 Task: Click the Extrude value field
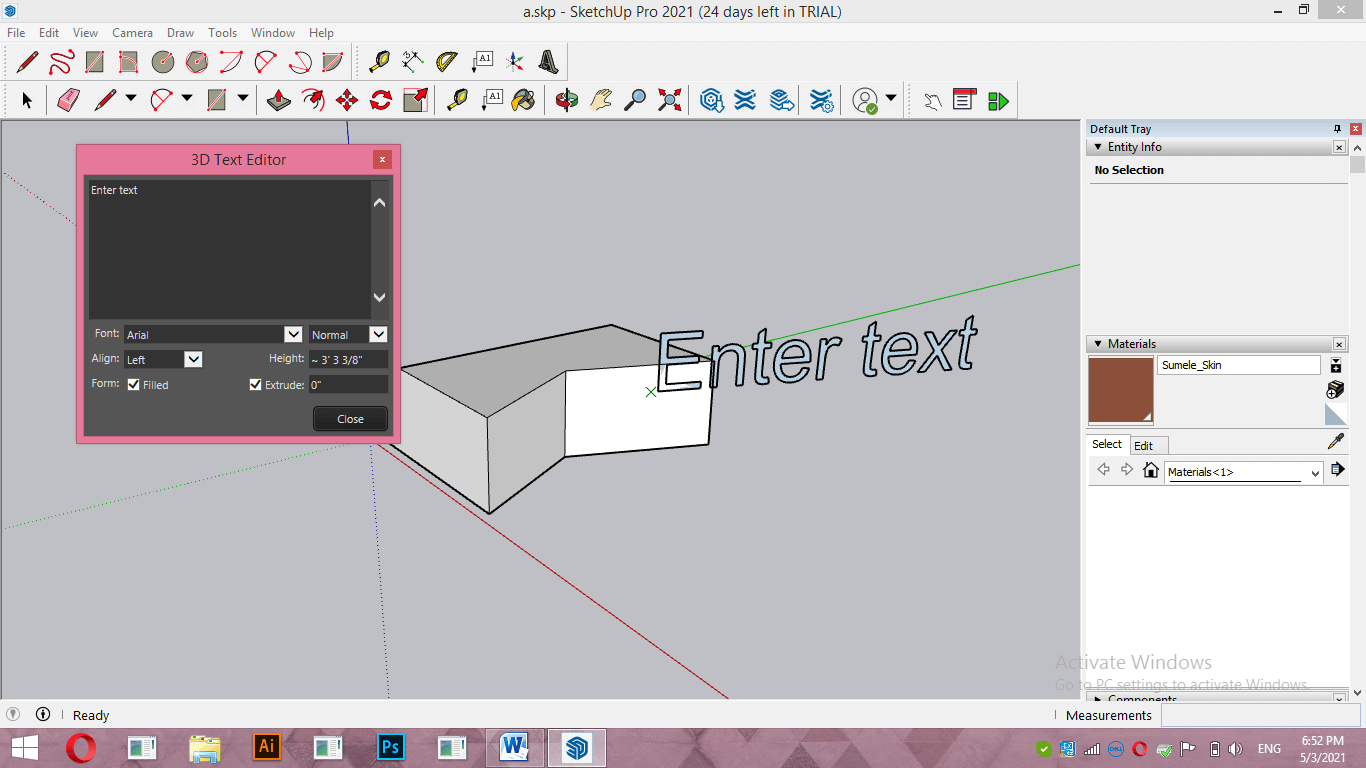click(x=348, y=384)
